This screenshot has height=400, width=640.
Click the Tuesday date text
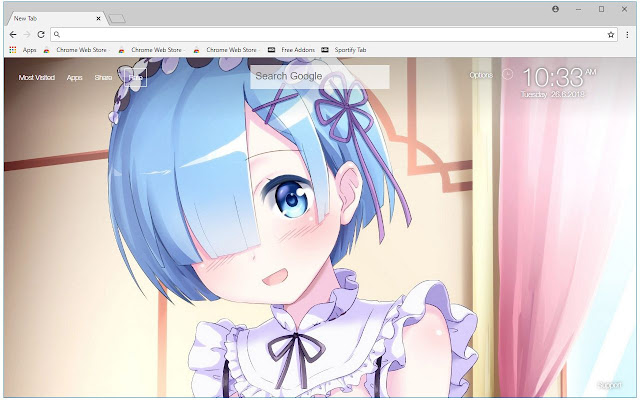[553, 94]
